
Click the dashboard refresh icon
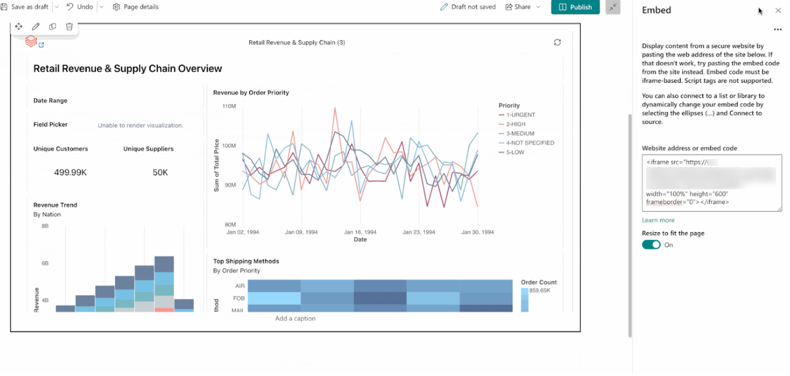pyautogui.click(x=557, y=42)
